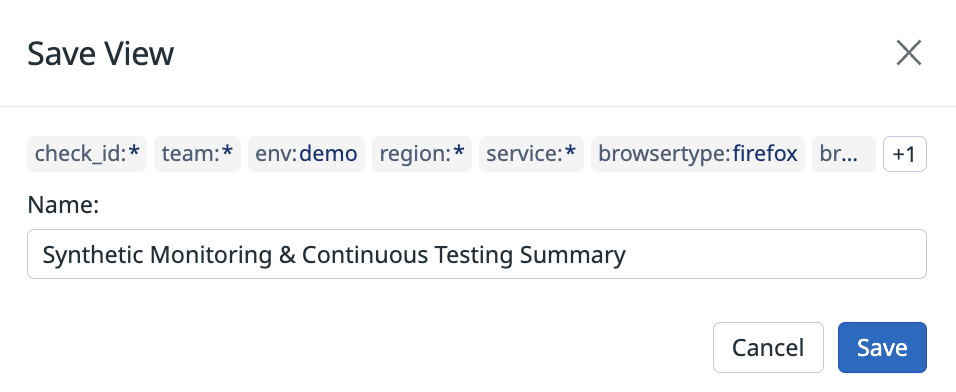Select the region:* filter tag

pos(422,154)
